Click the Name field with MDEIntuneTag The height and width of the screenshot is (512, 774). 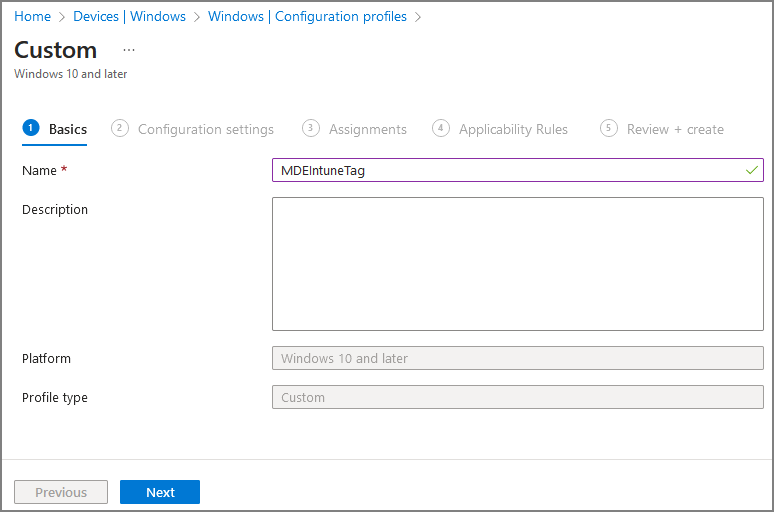pos(518,170)
